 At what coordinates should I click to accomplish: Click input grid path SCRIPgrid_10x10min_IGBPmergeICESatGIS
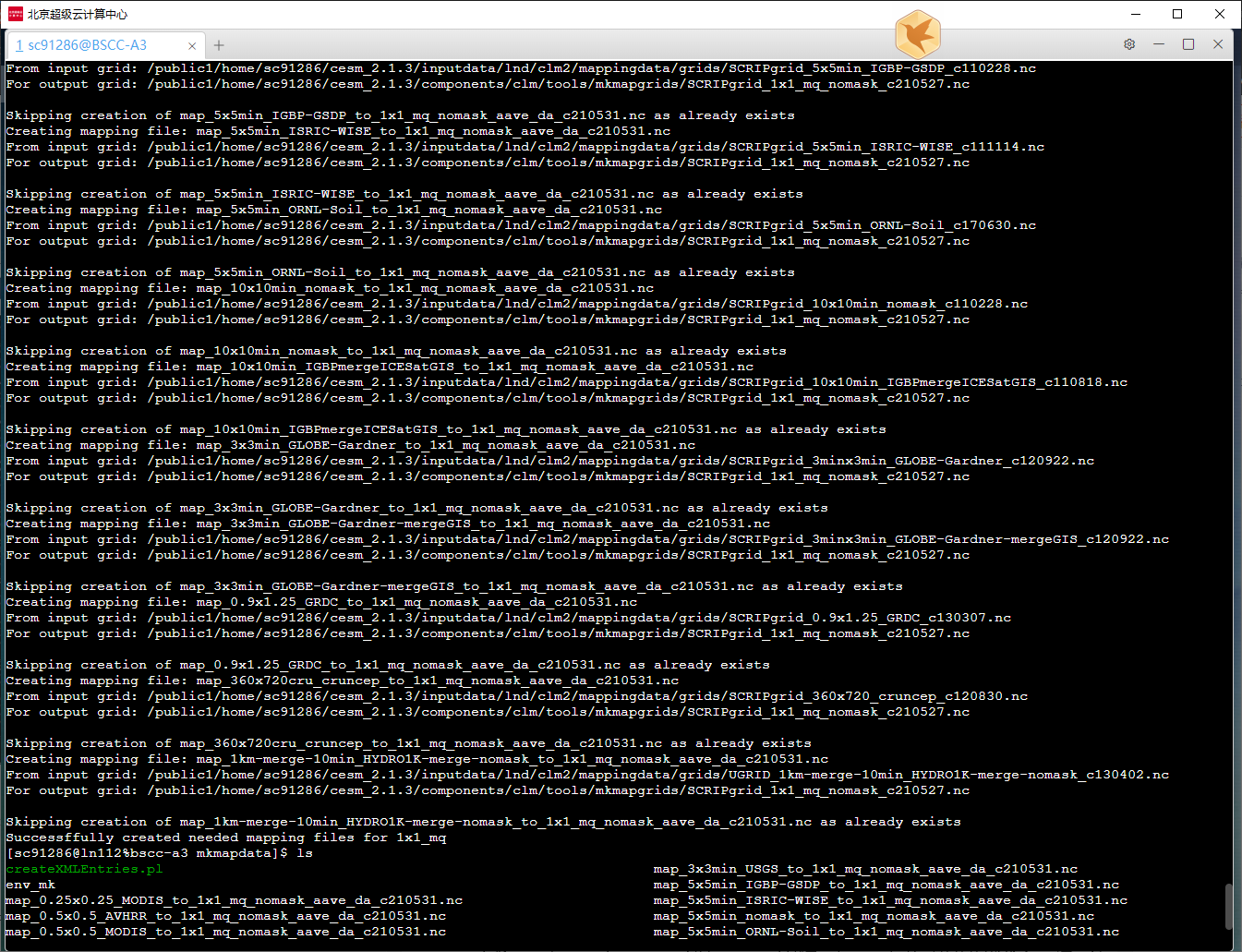[637, 382]
